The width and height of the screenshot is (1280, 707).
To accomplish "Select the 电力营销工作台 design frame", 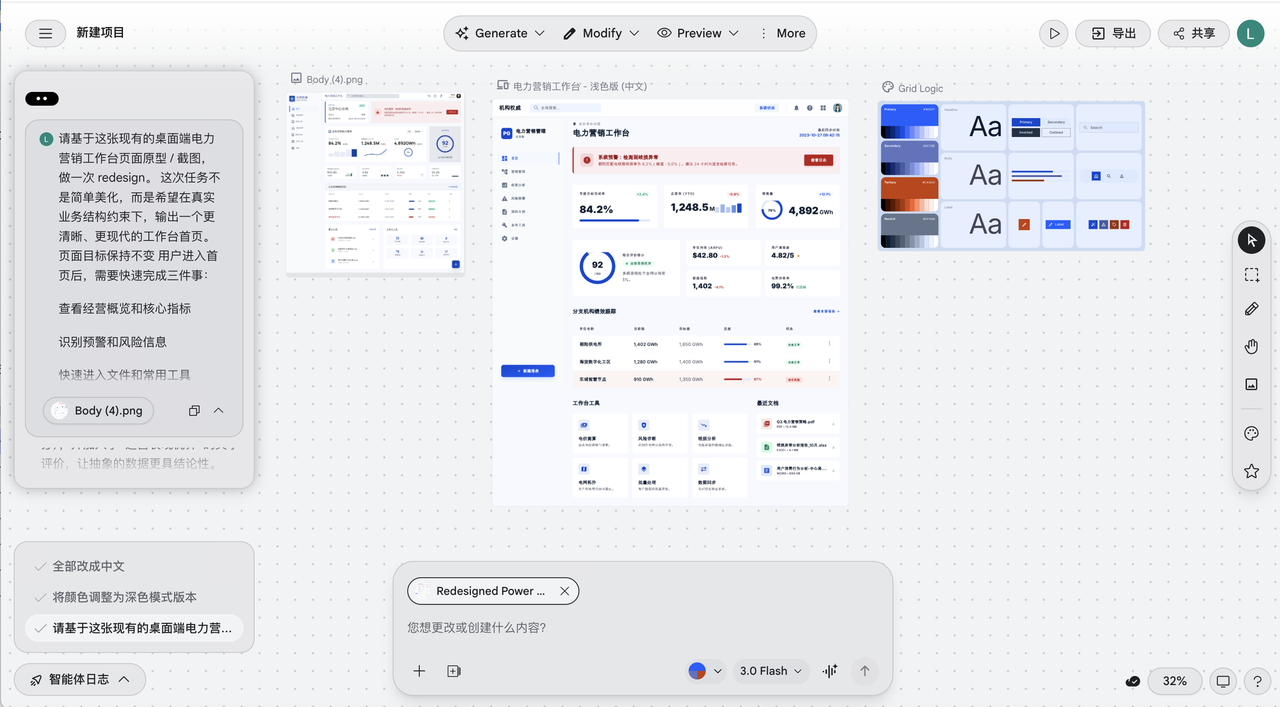I will pyautogui.click(x=670, y=302).
